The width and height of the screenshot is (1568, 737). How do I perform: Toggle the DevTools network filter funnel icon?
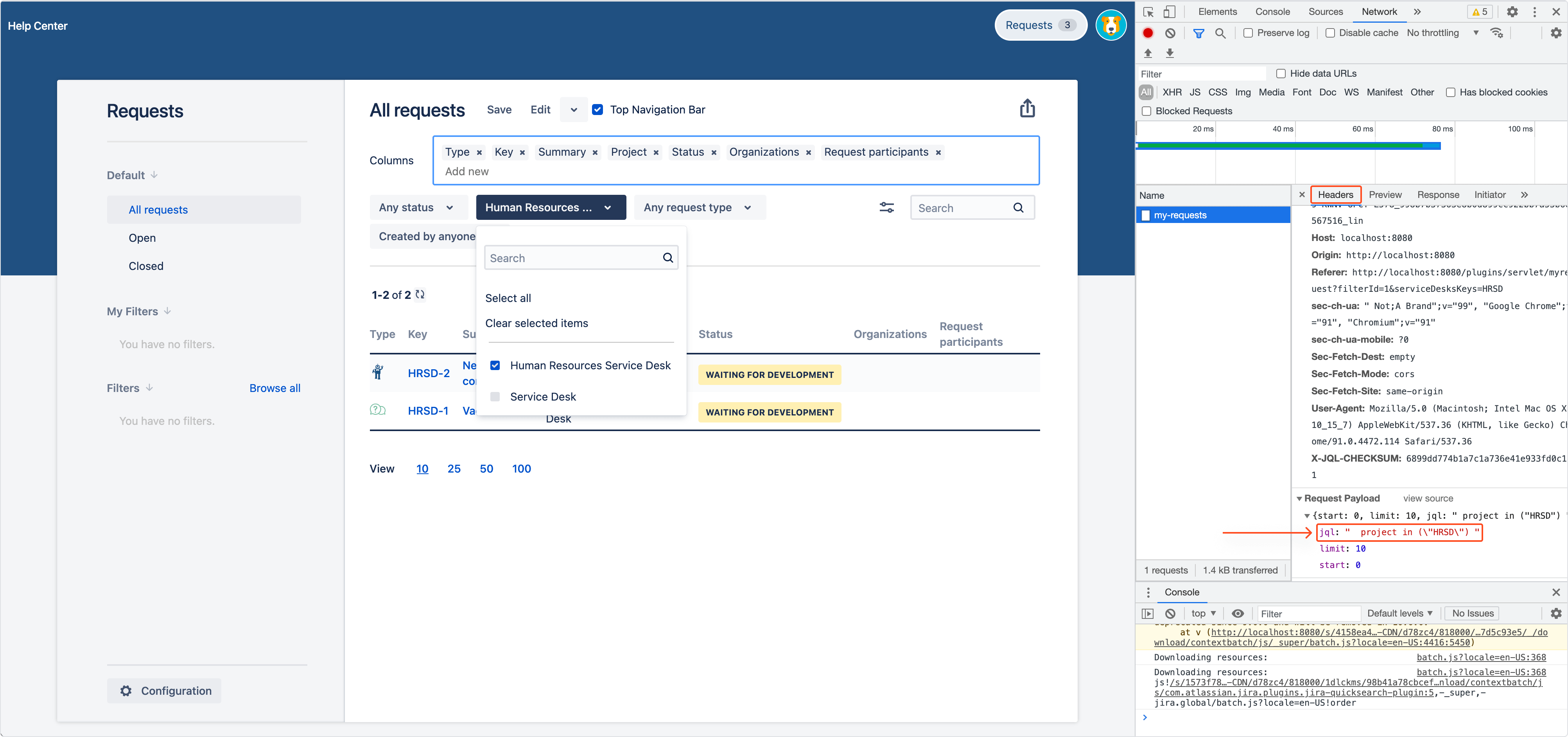click(x=1198, y=33)
